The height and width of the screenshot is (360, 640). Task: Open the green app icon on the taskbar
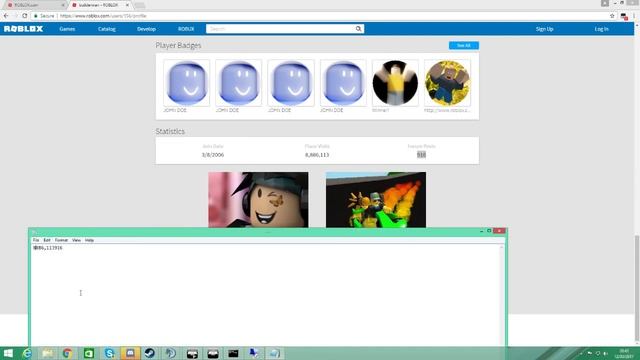click(89, 353)
